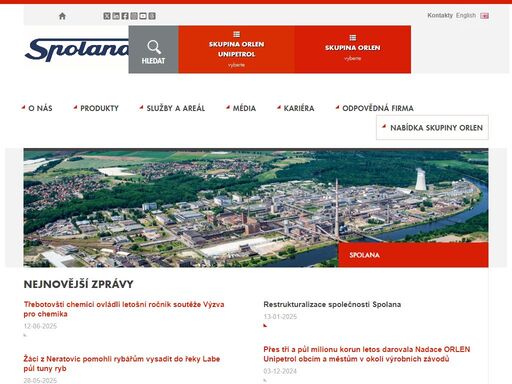Open the Kontakty link

(440, 15)
